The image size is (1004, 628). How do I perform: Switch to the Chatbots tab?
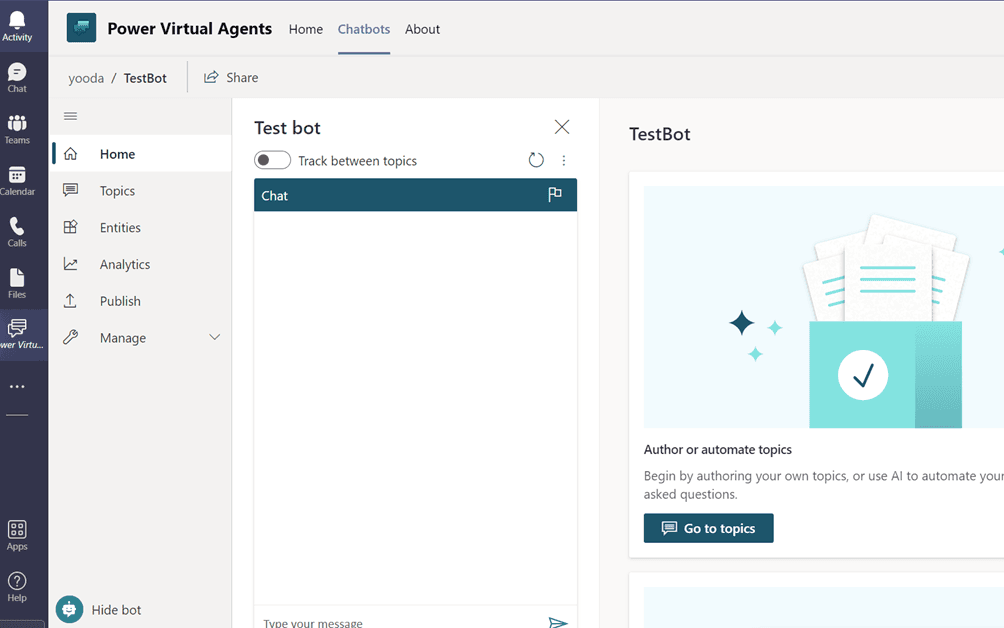click(x=364, y=29)
